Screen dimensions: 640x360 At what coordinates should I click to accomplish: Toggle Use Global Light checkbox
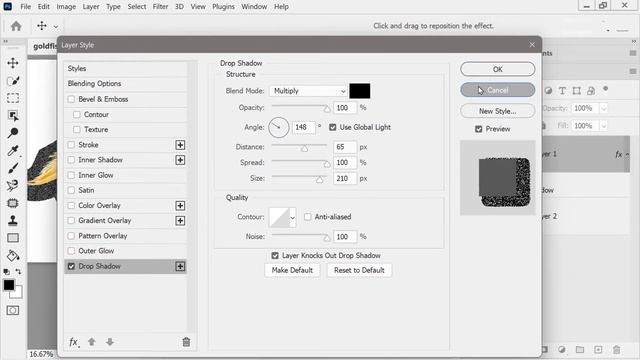tap(333, 127)
